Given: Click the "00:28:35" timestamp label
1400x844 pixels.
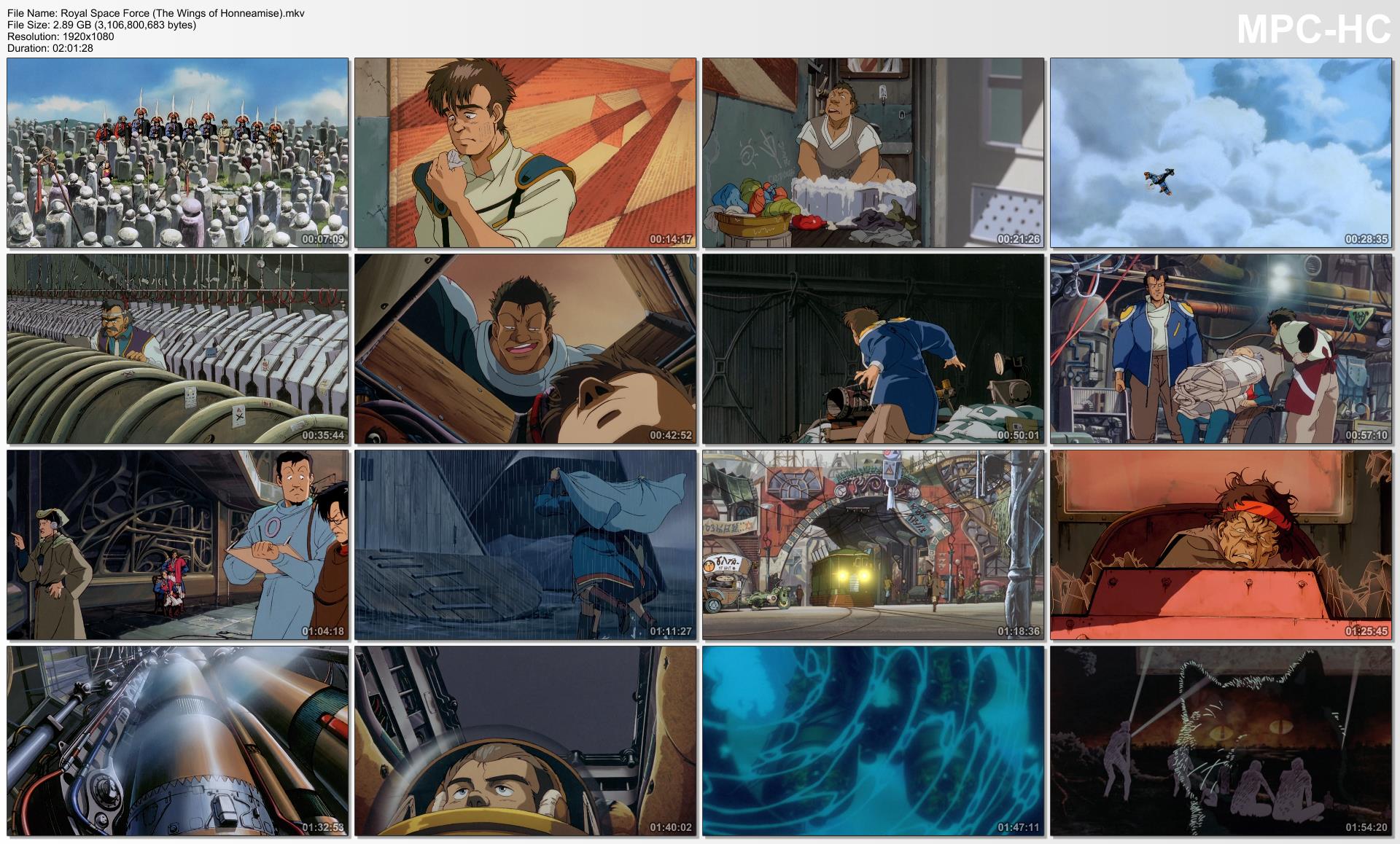Looking at the screenshot, I should (x=1366, y=239).
